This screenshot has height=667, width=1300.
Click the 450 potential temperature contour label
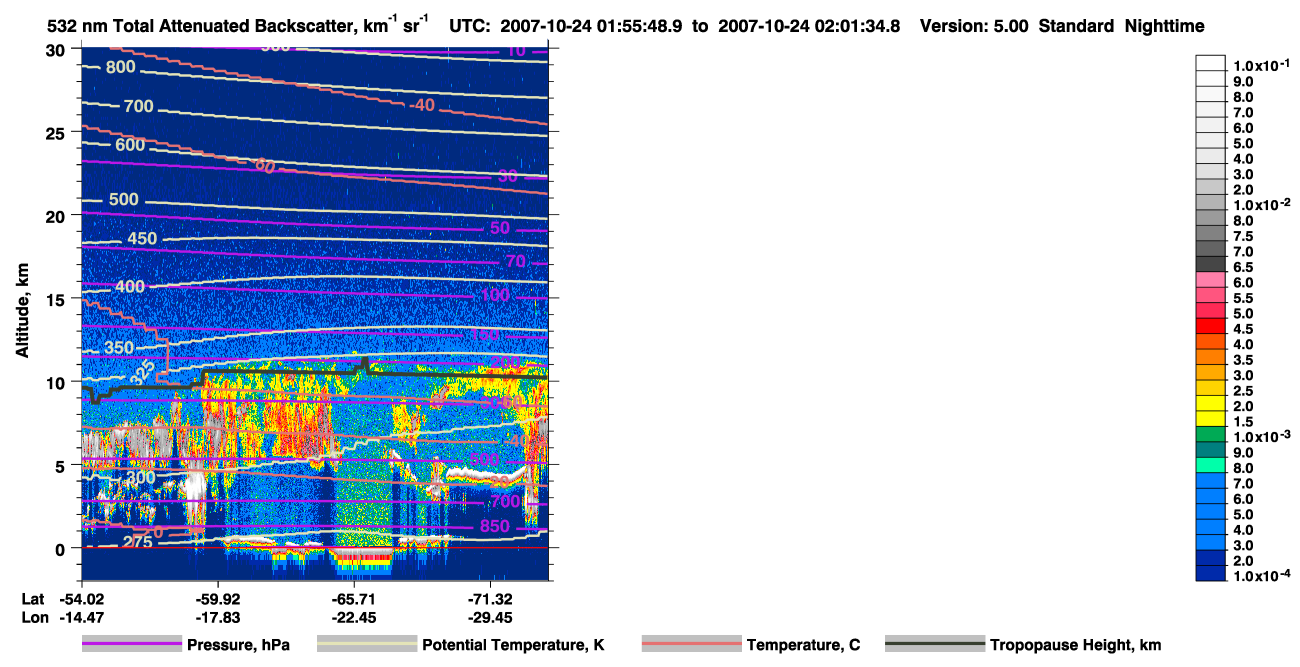tap(142, 238)
